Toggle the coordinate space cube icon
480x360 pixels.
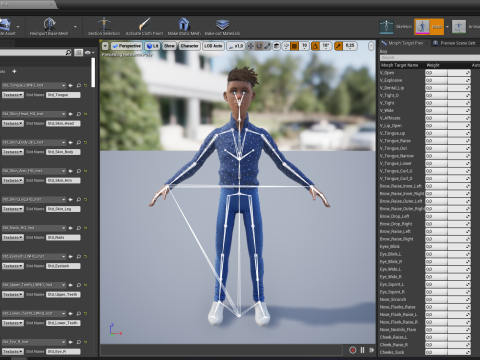[276, 46]
